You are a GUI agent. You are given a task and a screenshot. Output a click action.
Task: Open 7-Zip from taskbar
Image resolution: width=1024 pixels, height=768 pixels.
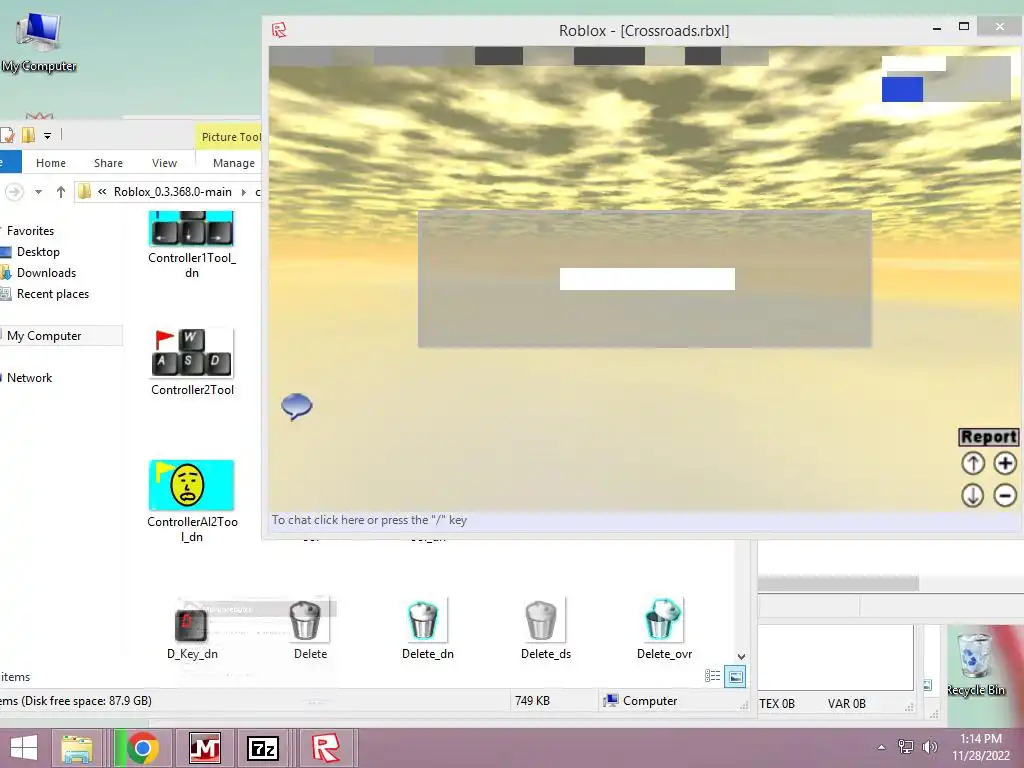click(x=263, y=748)
